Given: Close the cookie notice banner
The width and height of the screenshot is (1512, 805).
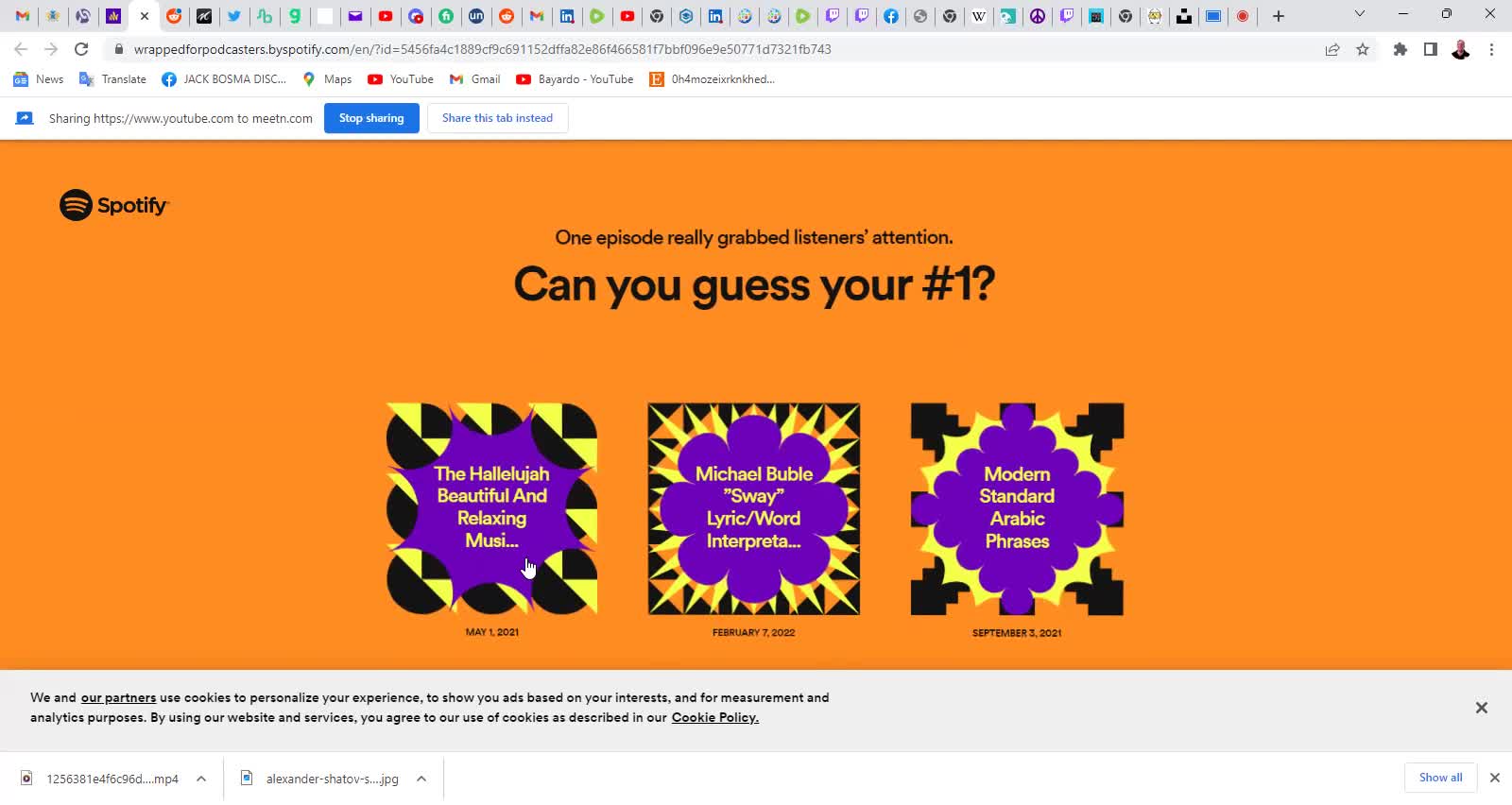Looking at the screenshot, I should click(1482, 708).
